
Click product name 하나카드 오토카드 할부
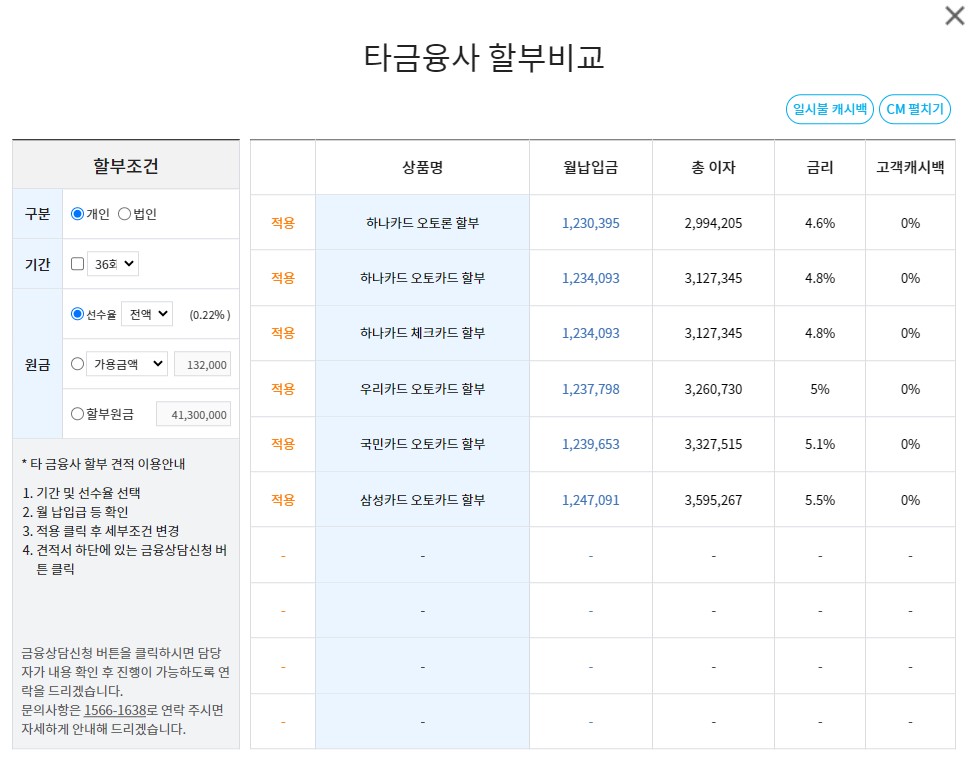(423, 278)
